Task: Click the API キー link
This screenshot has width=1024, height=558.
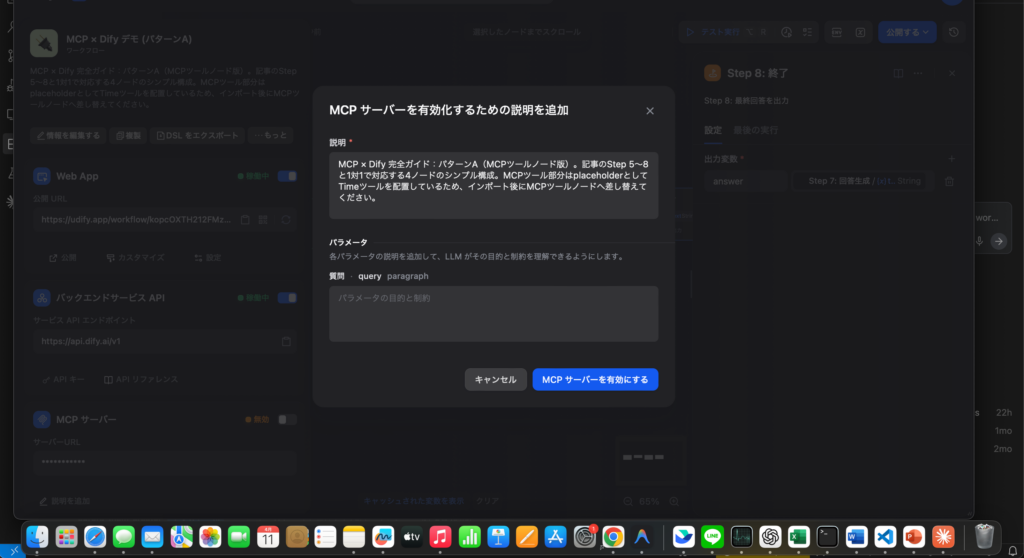Action: tap(63, 380)
